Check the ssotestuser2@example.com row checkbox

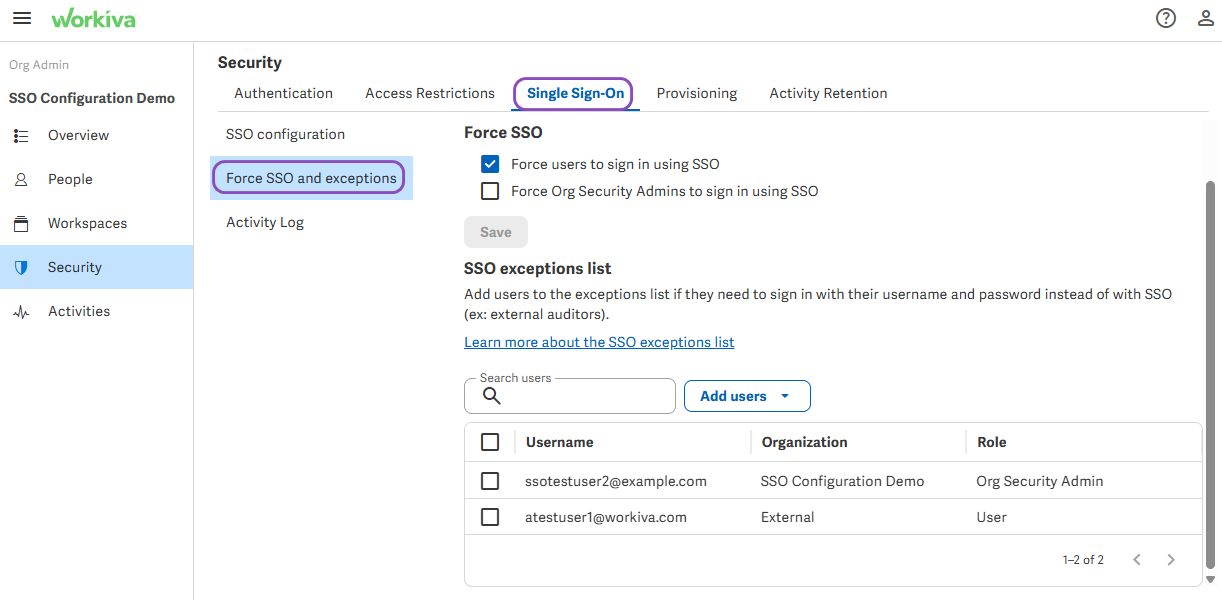coord(490,481)
